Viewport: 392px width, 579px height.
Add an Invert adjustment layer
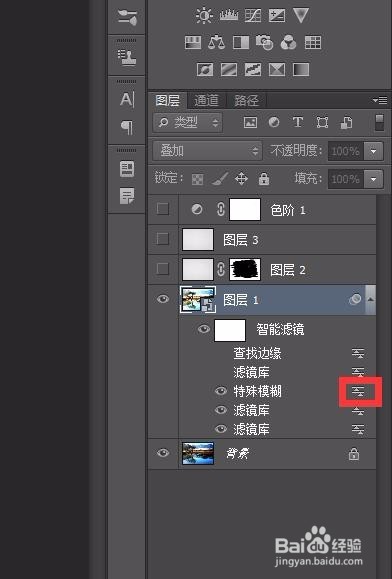coord(205,69)
